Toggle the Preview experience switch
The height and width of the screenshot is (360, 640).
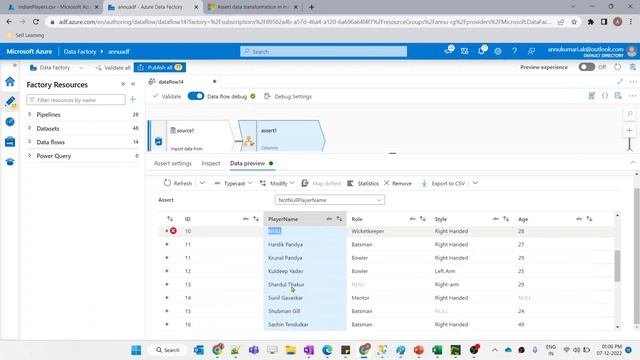click(x=587, y=67)
